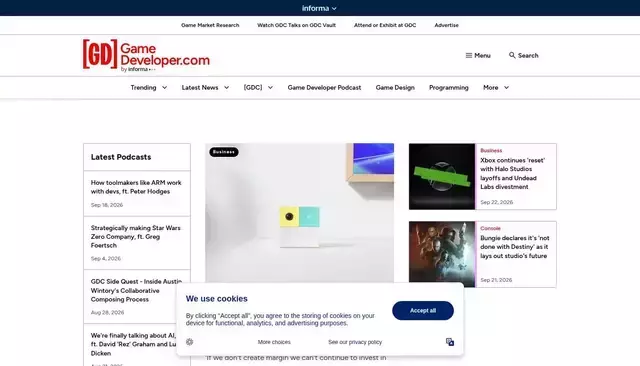Screen dimensions: 640x366
Task: Click the hamburger Menu icon
Action: tap(469, 55)
